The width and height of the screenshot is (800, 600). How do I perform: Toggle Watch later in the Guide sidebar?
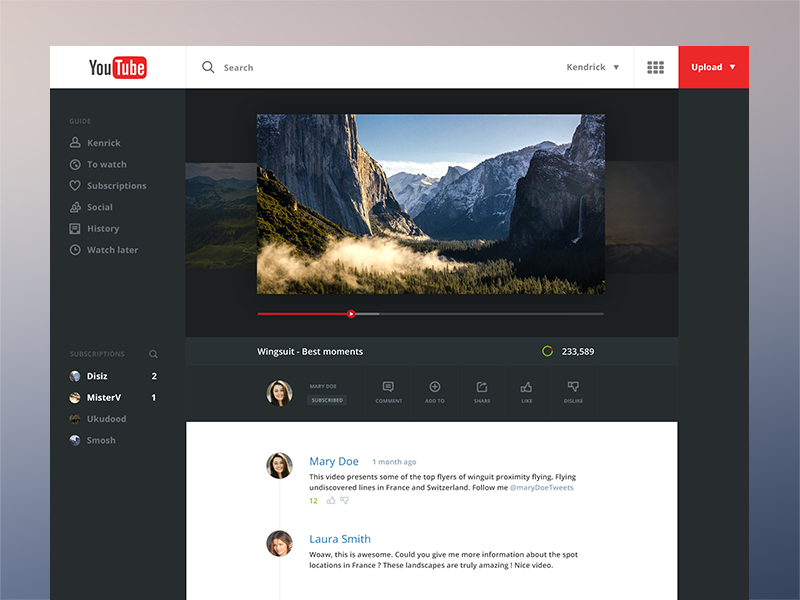[103, 249]
